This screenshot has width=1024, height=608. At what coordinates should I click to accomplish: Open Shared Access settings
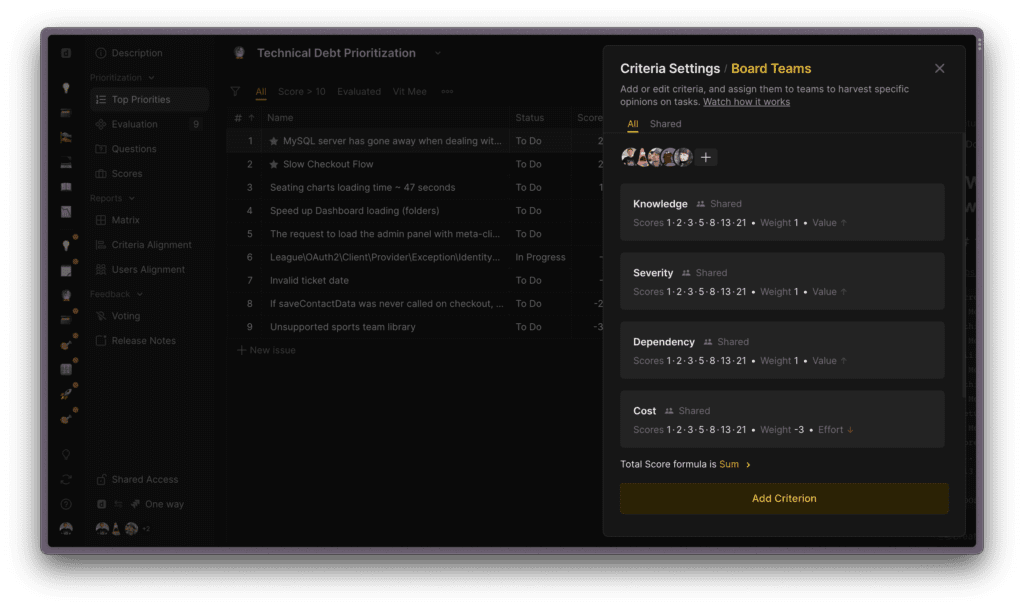click(x=137, y=479)
